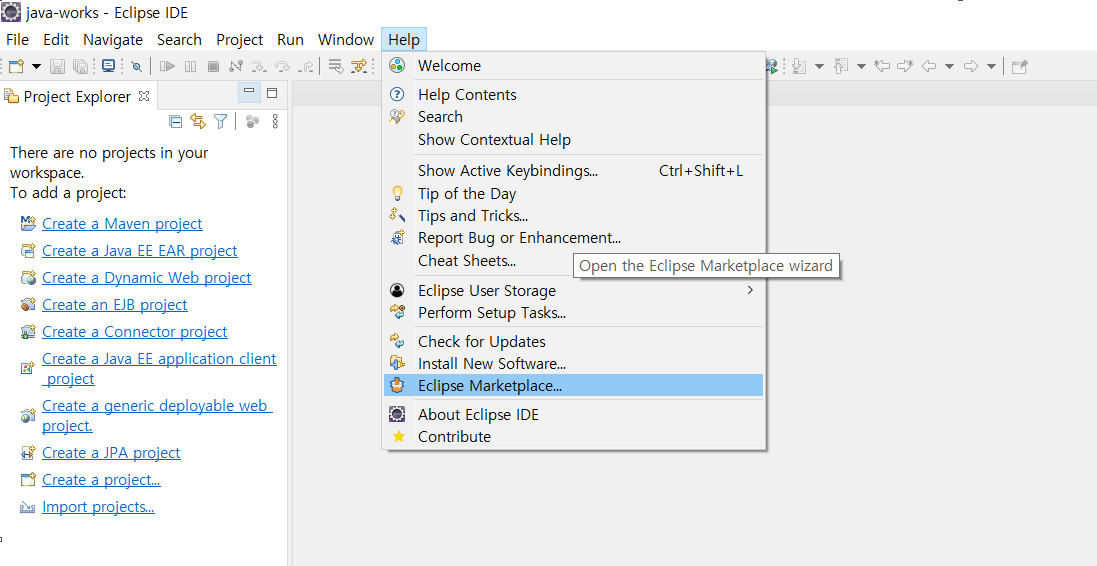
Task: Choose Search in the Help menu
Action: click(574, 117)
